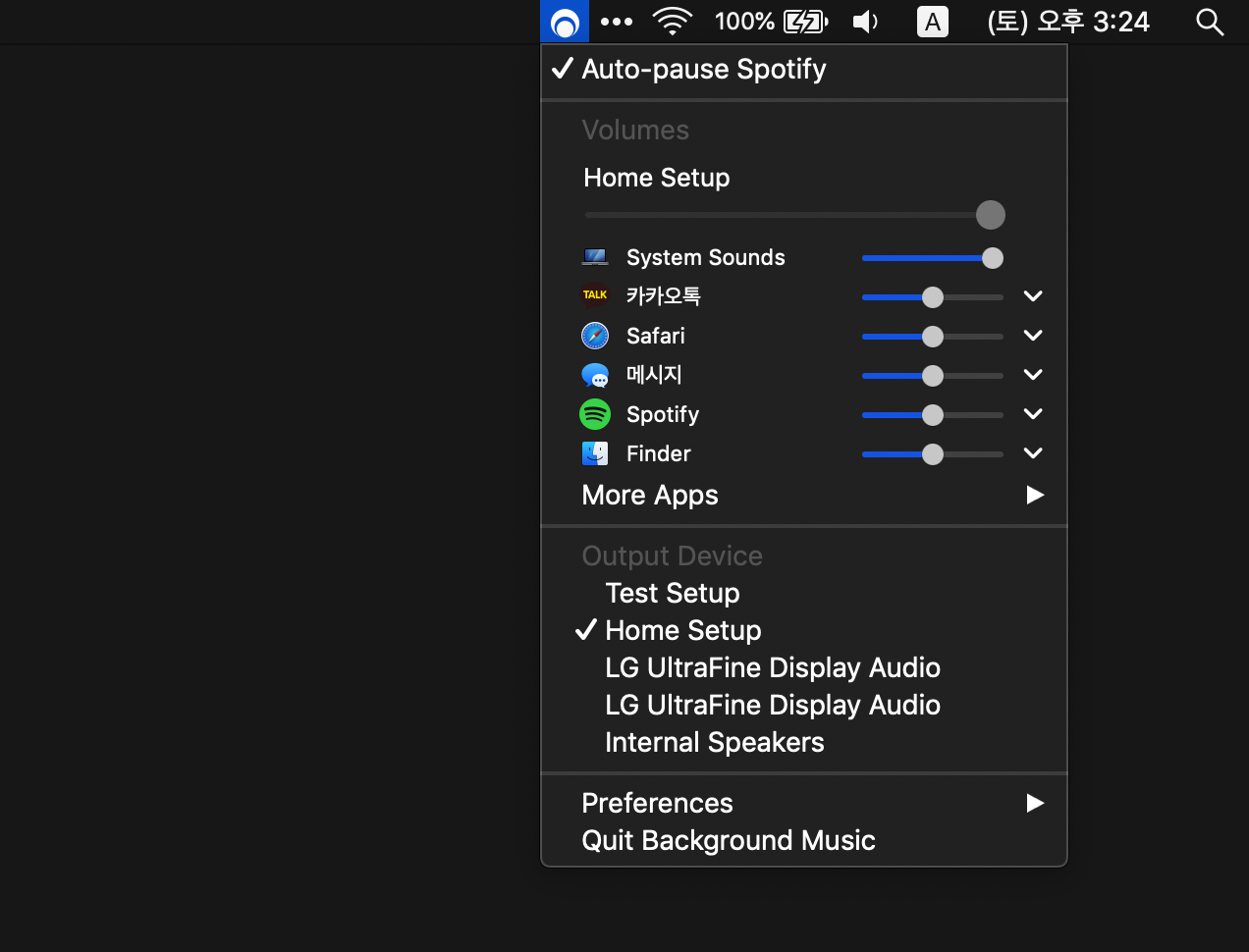This screenshot has height=952, width=1249.
Task: Click the KakaoTalk app icon
Action: (x=595, y=295)
